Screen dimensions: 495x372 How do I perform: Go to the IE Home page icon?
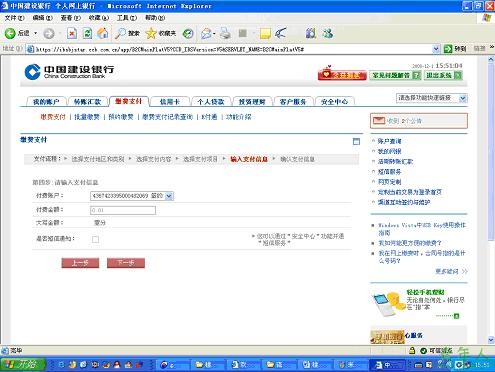[103, 33]
